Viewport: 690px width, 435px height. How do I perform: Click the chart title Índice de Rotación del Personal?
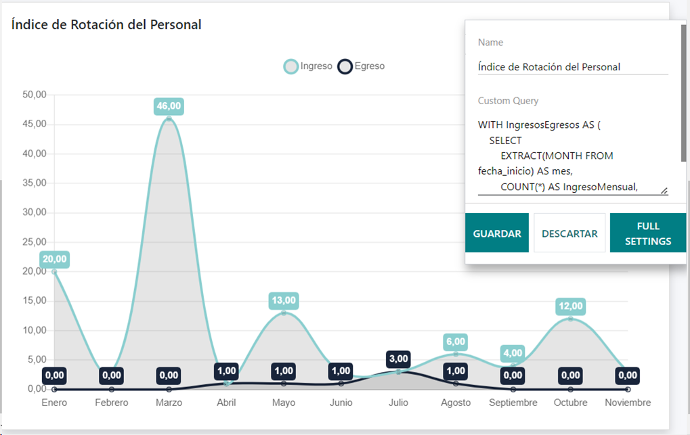(106, 24)
